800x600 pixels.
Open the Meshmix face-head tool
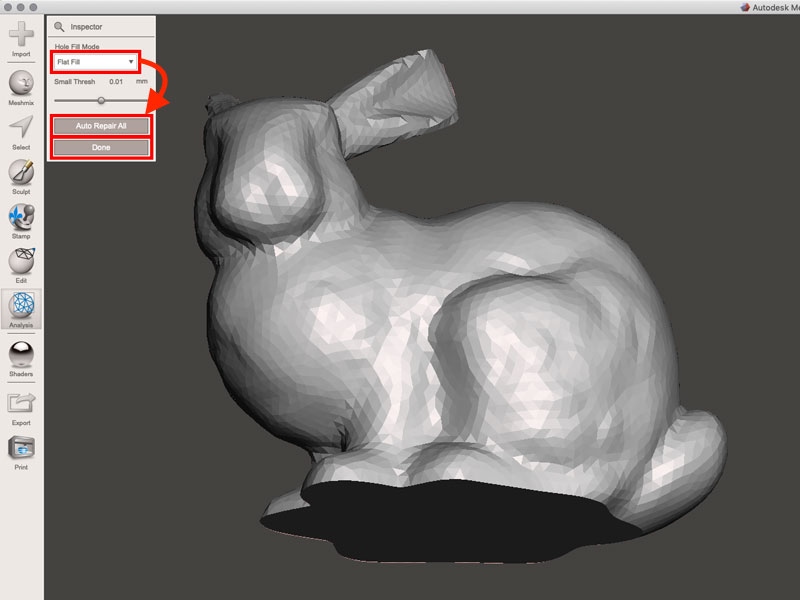coord(21,82)
